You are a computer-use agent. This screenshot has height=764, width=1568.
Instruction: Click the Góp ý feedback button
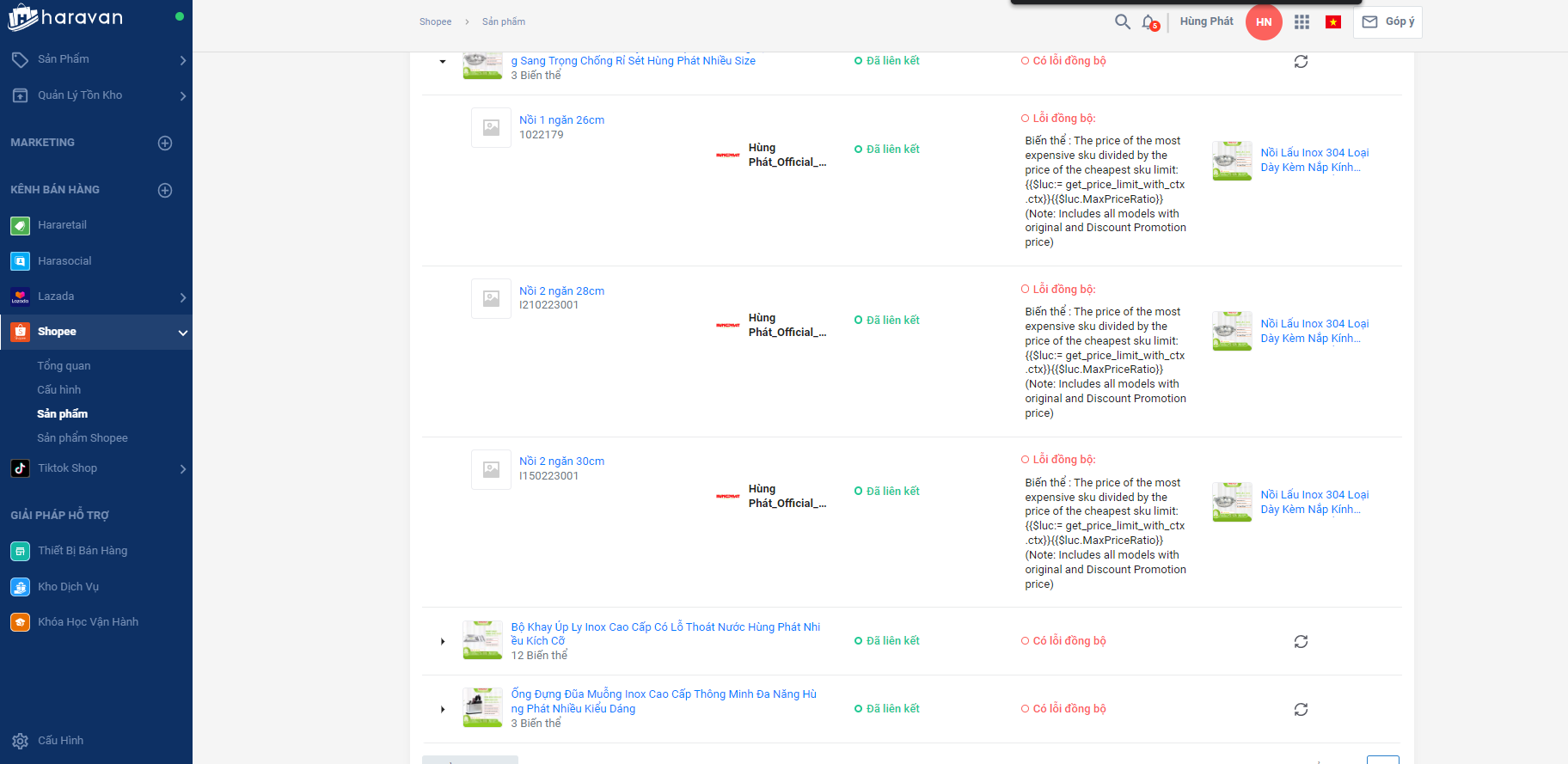[x=1387, y=22]
